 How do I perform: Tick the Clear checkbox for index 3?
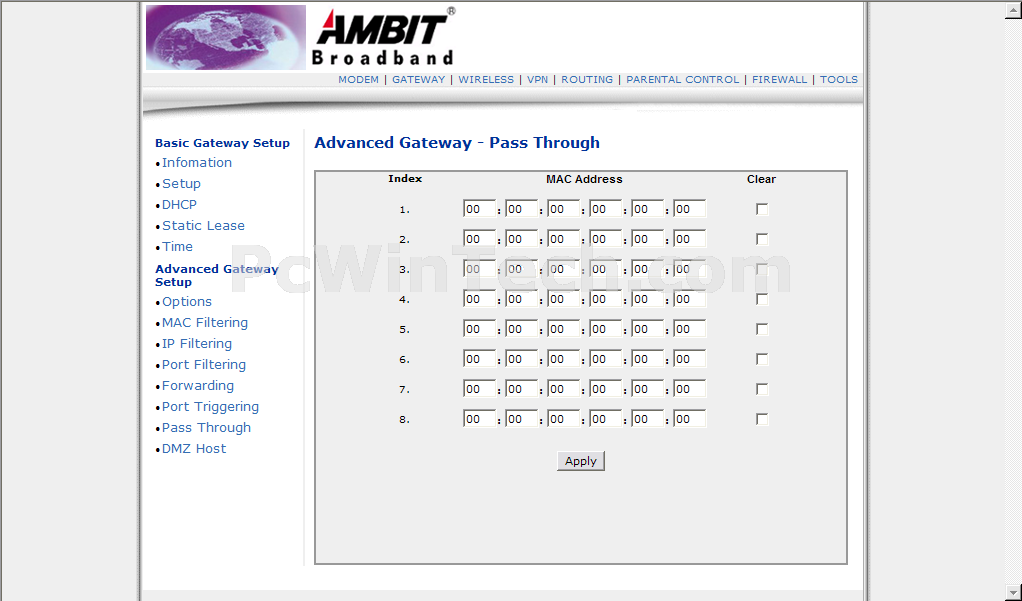point(762,269)
